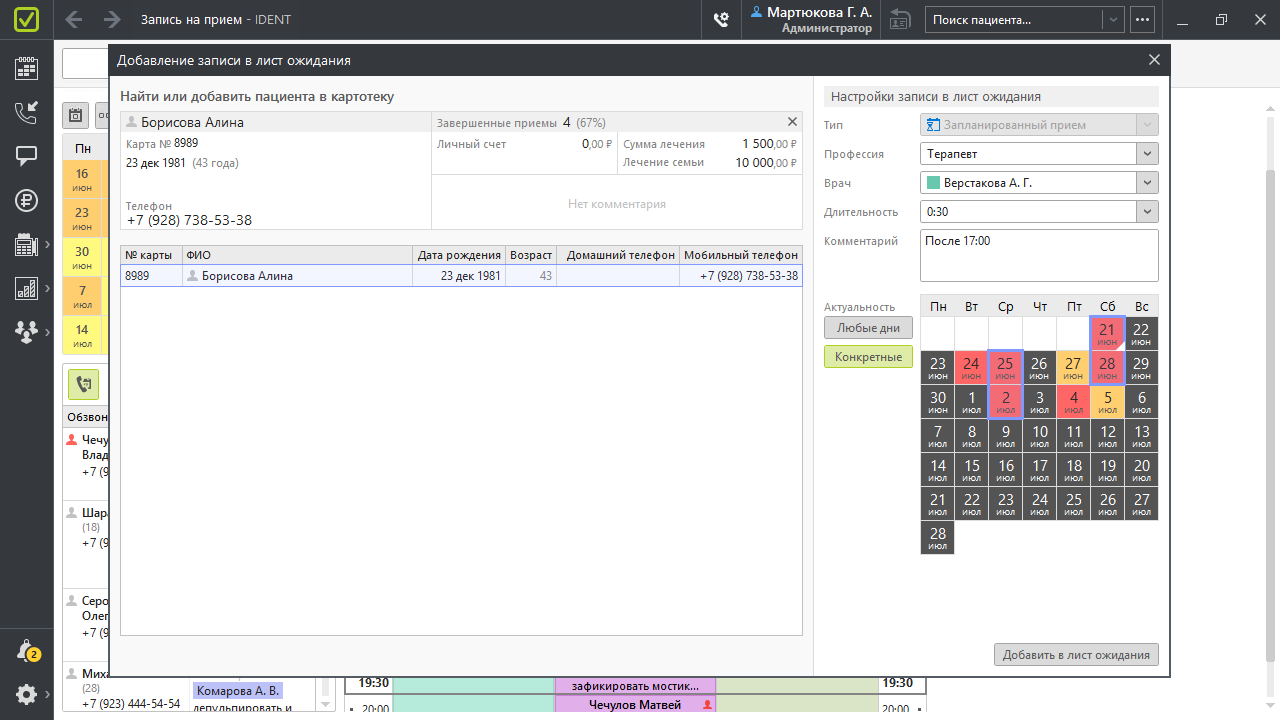This screenshot has height=720, width=1280.
Task: Select calendar day 28 июл
Action: point(937,538)
